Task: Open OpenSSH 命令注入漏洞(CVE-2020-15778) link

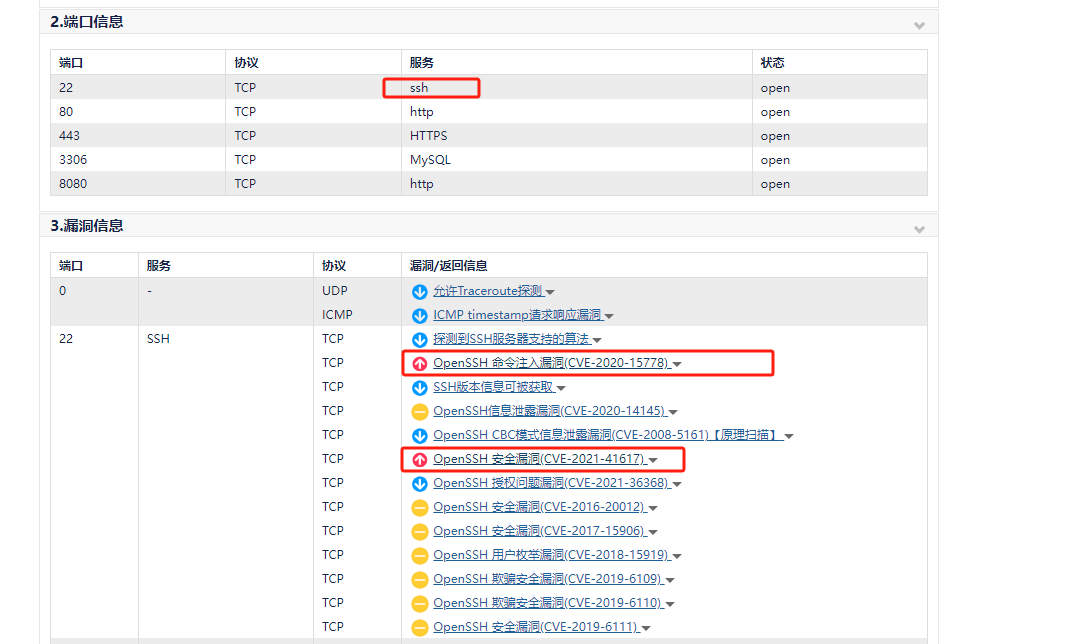Action: point(551,363)
